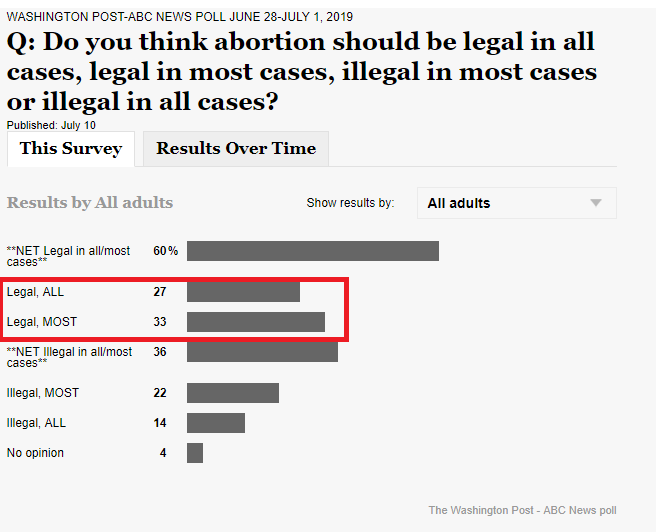Click the dropdown arrow triangle icon

[x=596, y=203]
